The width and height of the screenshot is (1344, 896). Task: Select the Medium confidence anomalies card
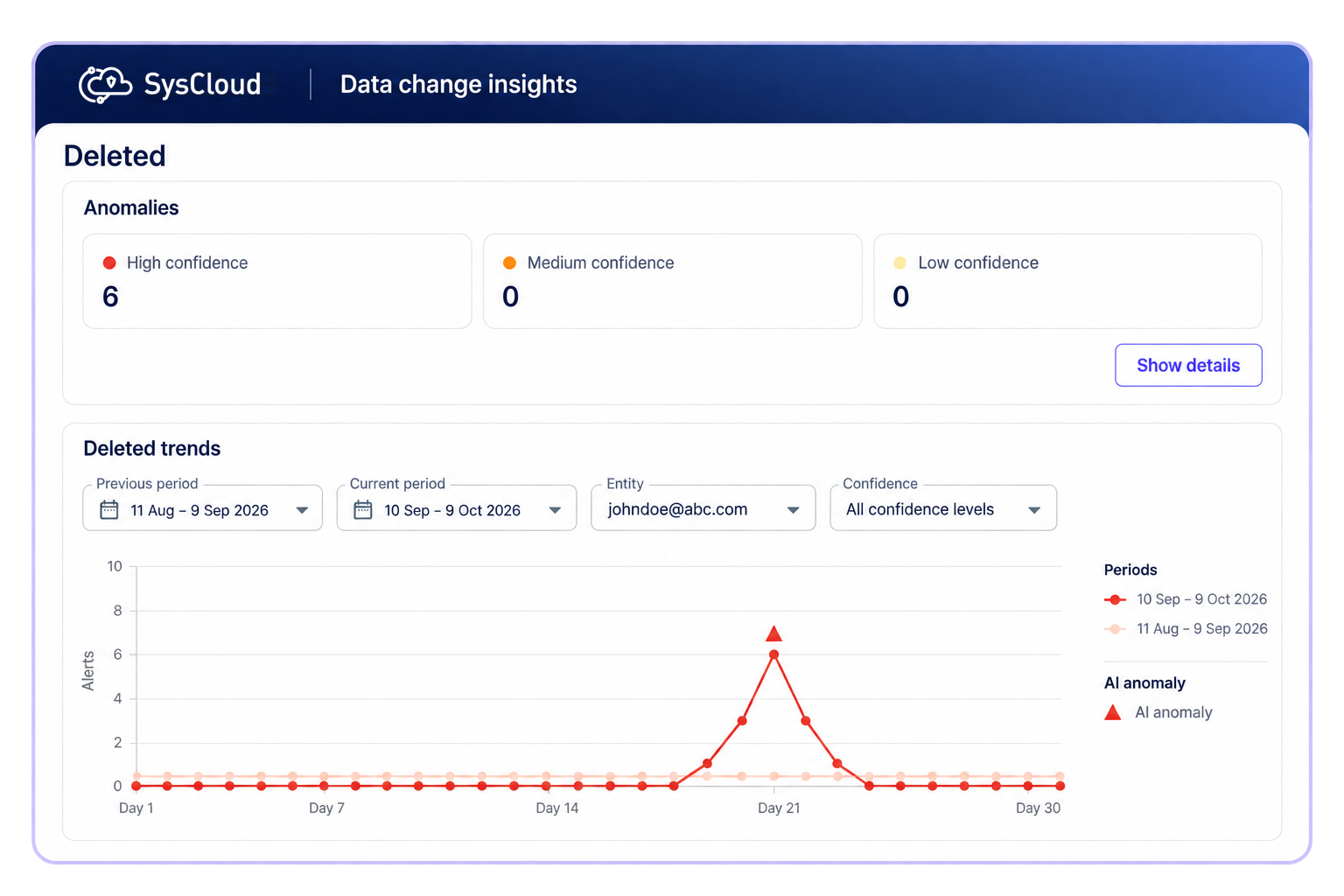(x=673, y=281)
